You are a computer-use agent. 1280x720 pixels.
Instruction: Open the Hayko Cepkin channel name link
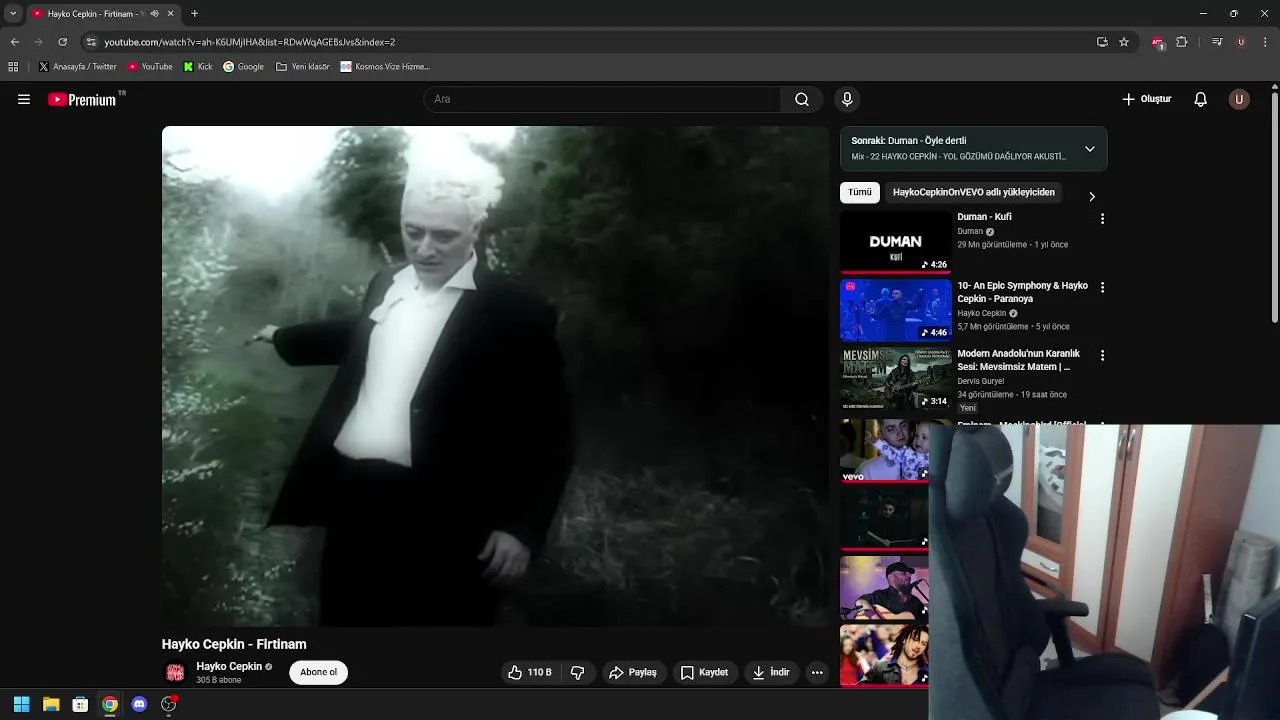tap(229, 666)
